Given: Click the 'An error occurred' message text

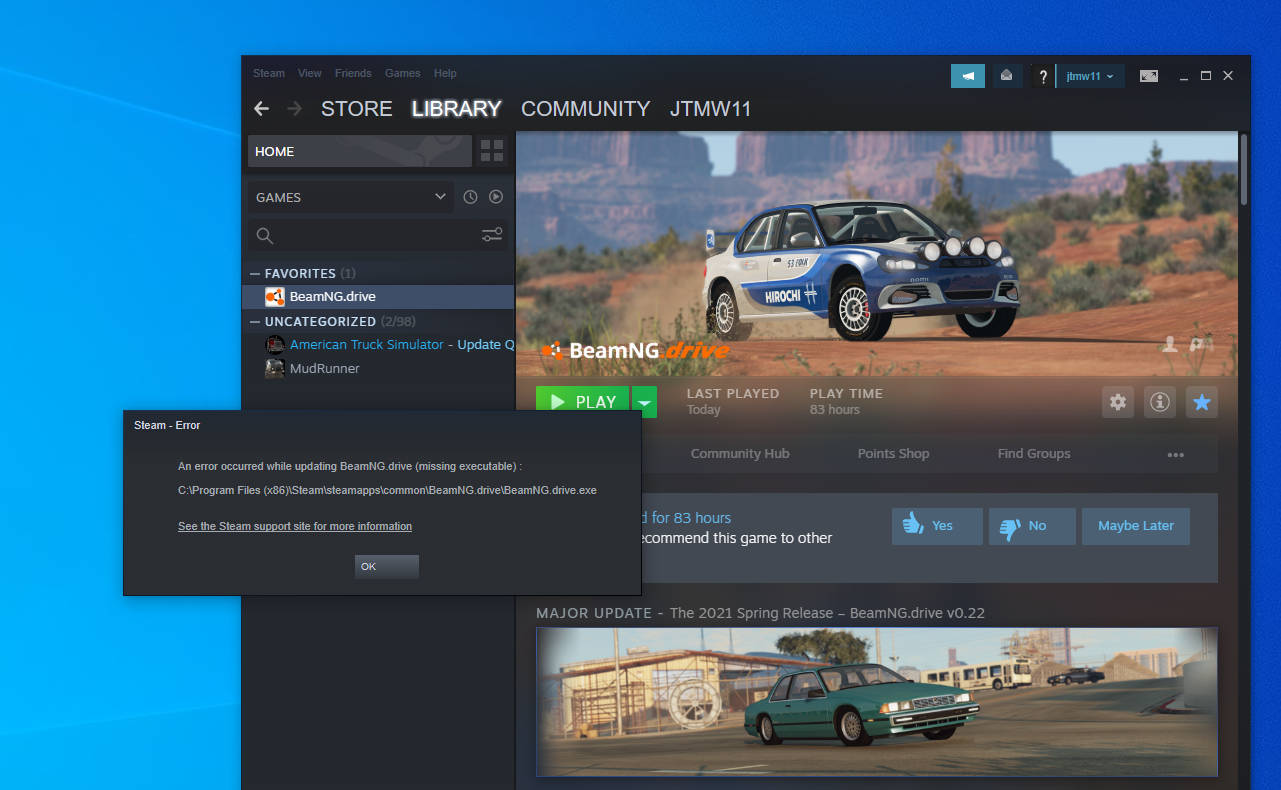Looking at the screenshot, I should coord(350,466).
